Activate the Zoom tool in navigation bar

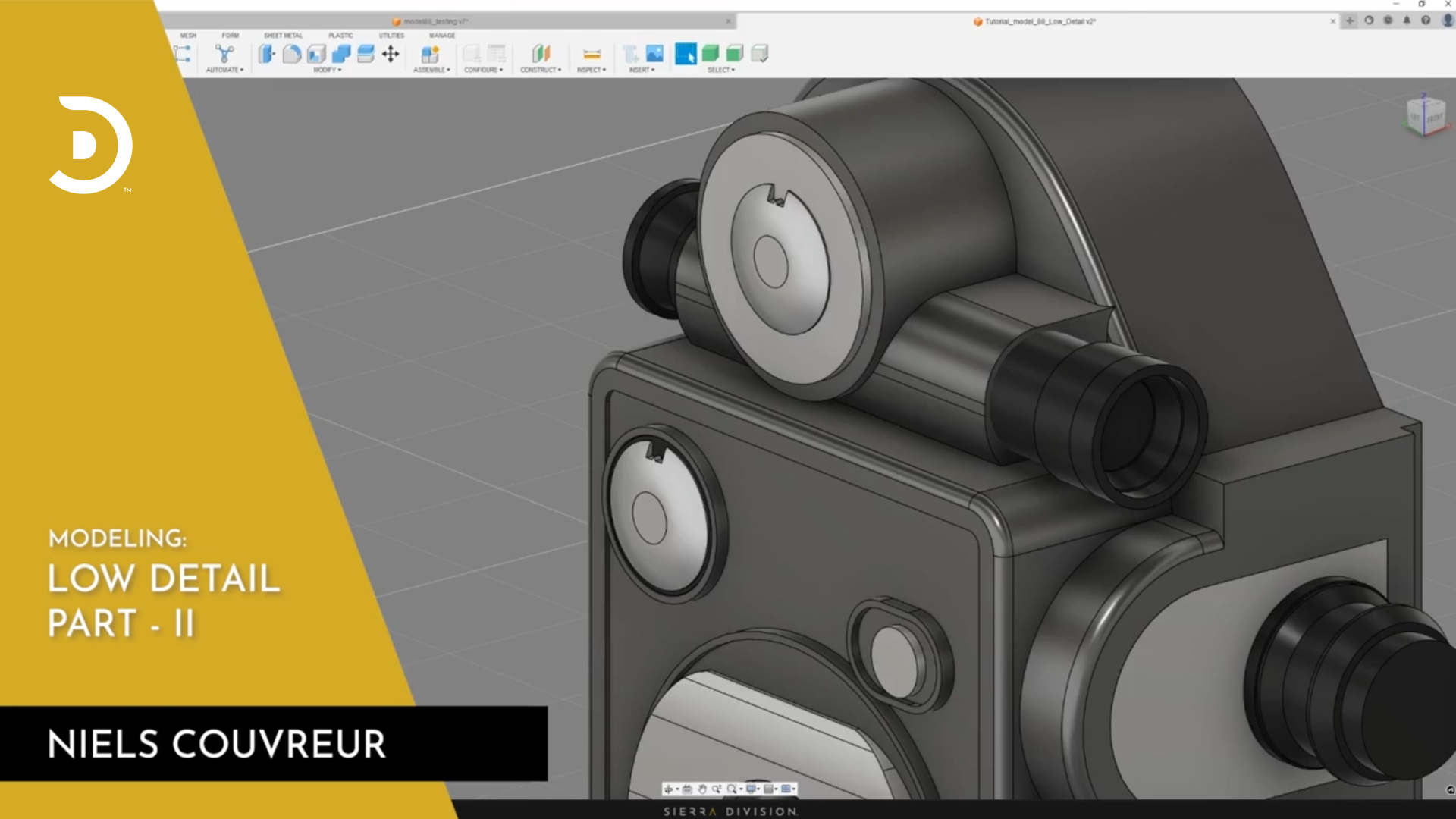(717, 789)
